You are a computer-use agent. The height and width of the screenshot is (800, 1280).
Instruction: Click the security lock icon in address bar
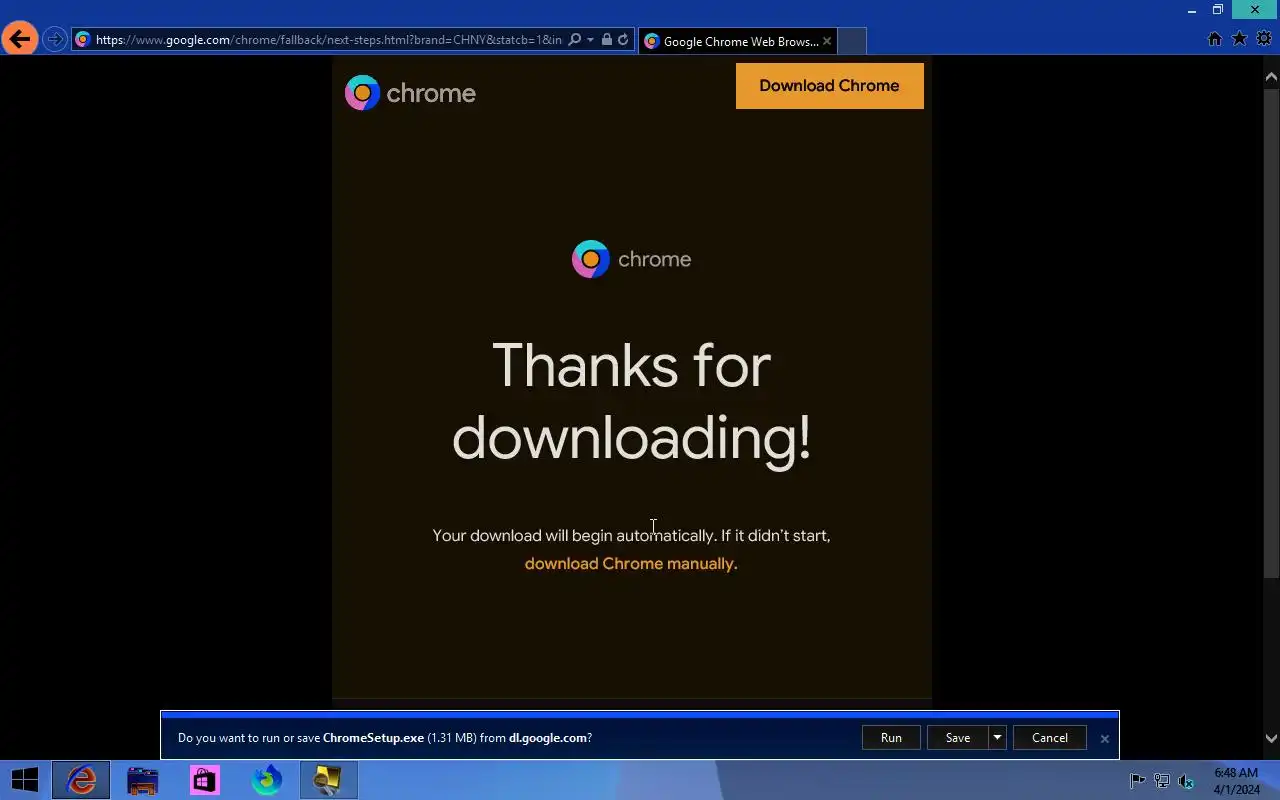click(606, 40)
